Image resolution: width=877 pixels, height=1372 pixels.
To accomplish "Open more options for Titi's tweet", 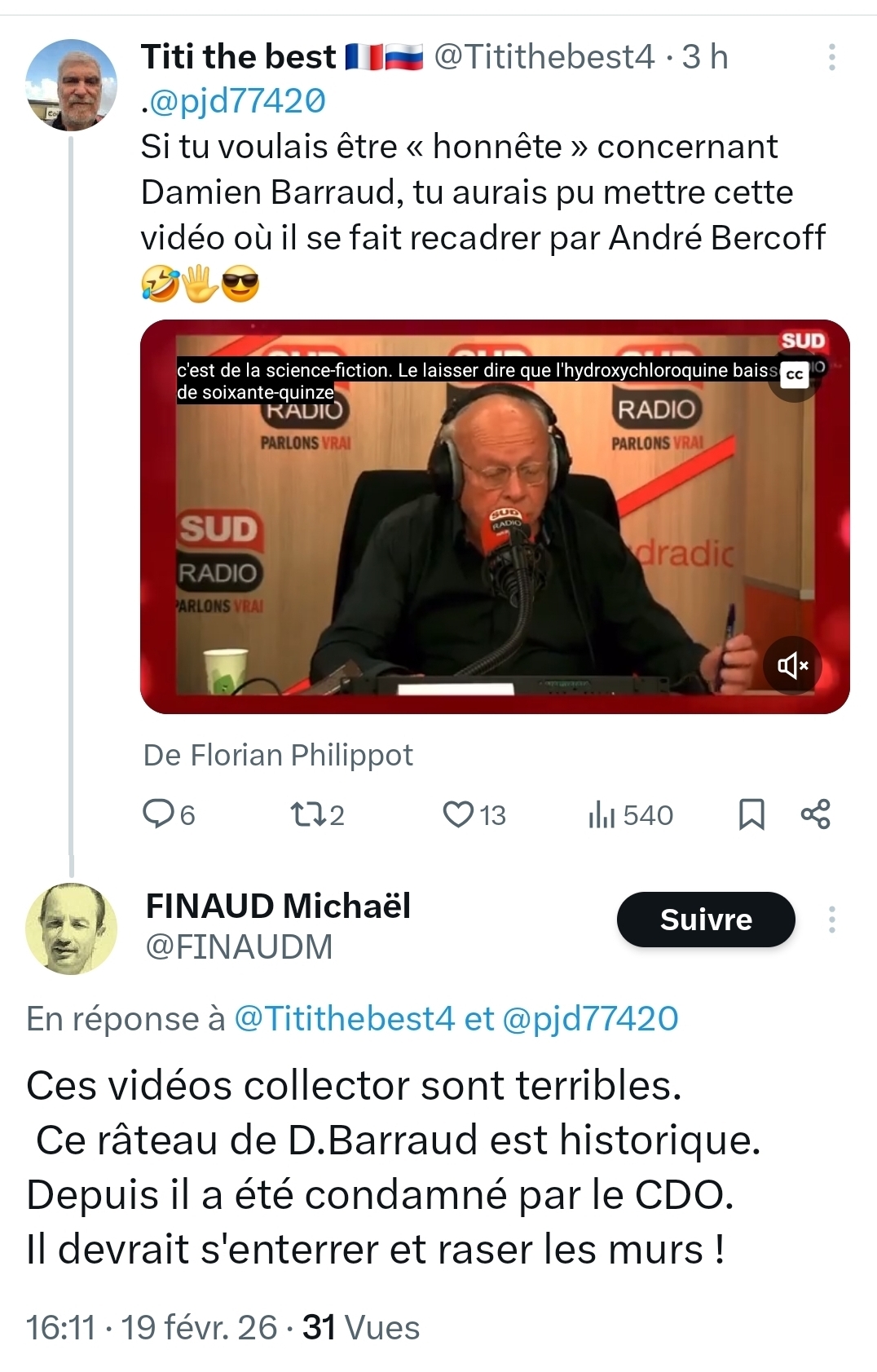I will [831, 57].
